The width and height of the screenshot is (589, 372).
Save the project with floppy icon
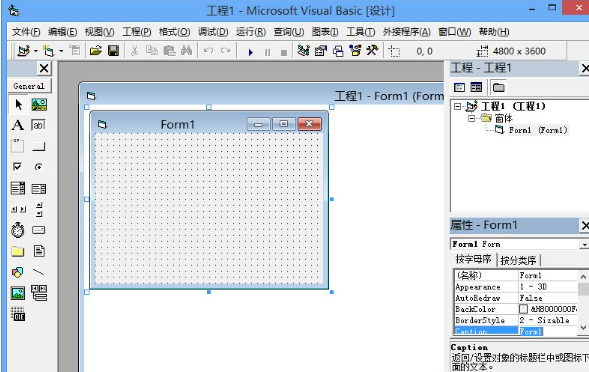[x=113, y=50]
